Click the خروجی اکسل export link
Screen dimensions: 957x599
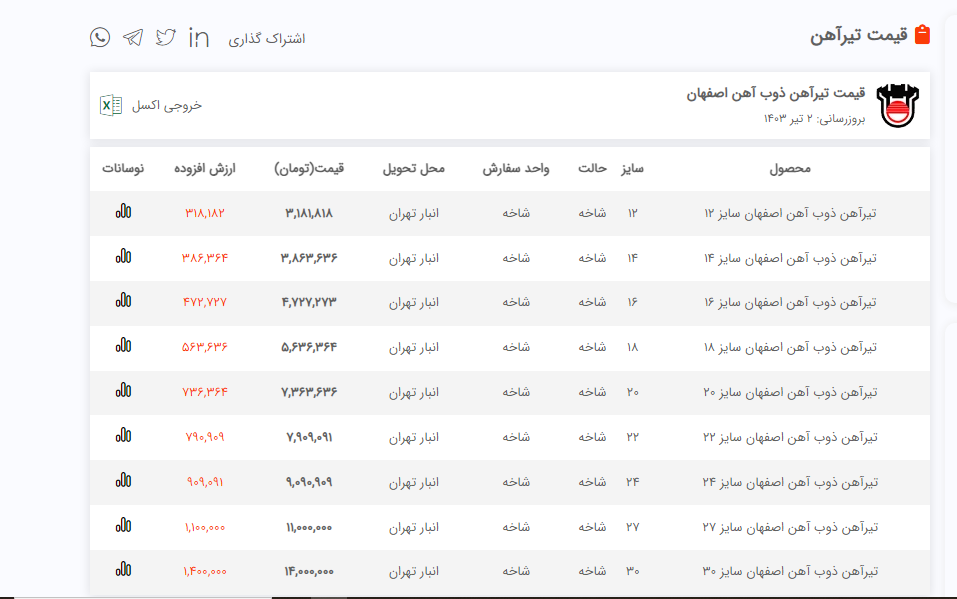pyautogui.click(x=167, y=105)
